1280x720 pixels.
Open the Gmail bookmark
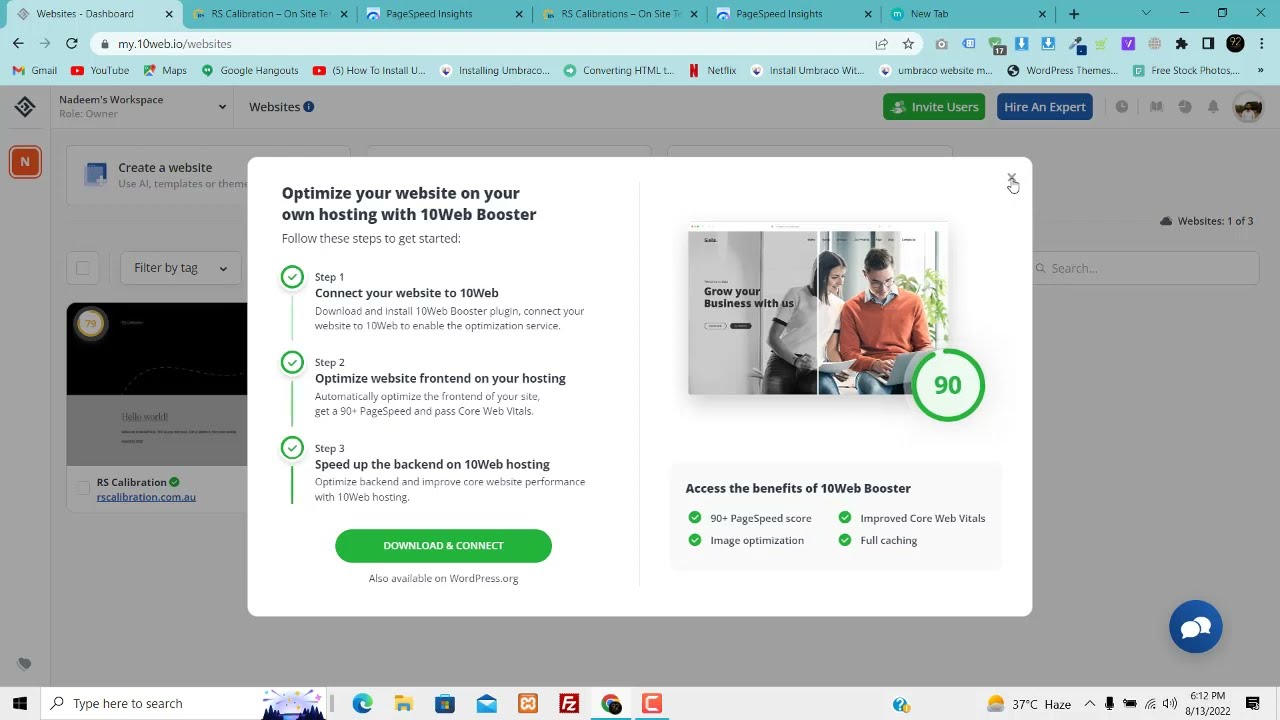35,71
